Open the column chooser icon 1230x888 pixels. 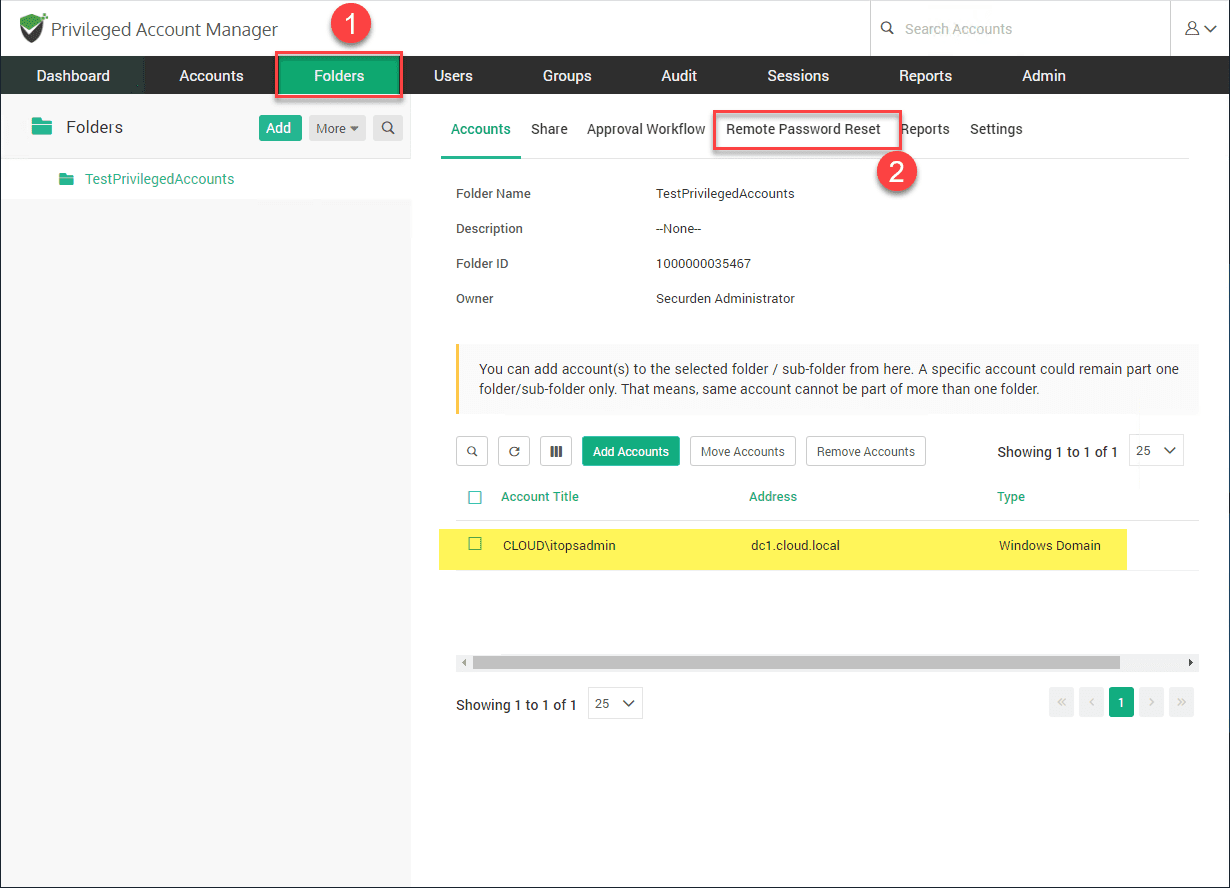[556, 451]
